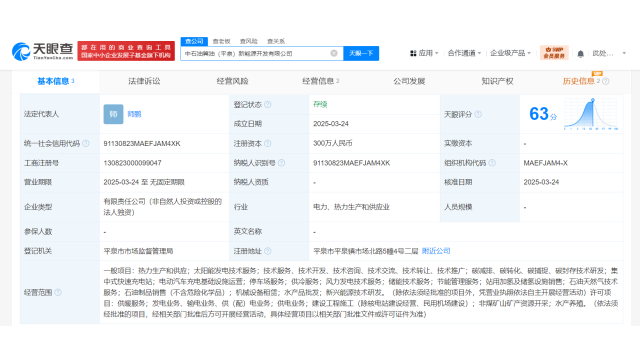The height and width of the screenshot is (360, 640).
Task: Expand the user account dropdown arrow
Action: pos(624,53)
